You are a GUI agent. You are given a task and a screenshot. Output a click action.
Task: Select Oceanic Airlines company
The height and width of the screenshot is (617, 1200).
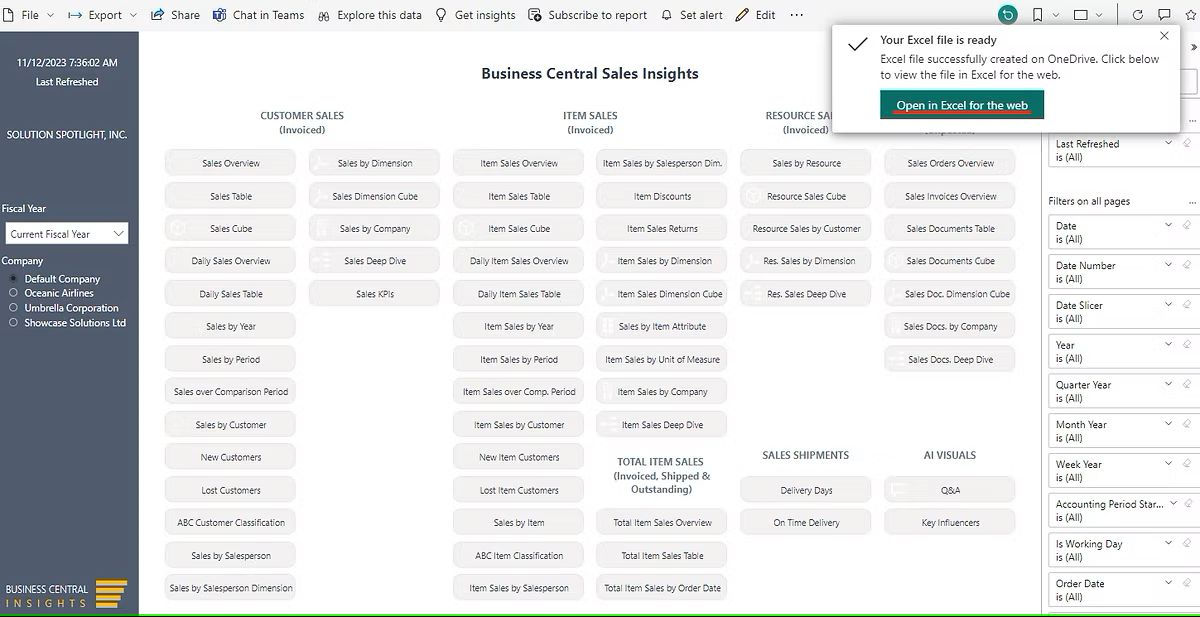[14, 293]
